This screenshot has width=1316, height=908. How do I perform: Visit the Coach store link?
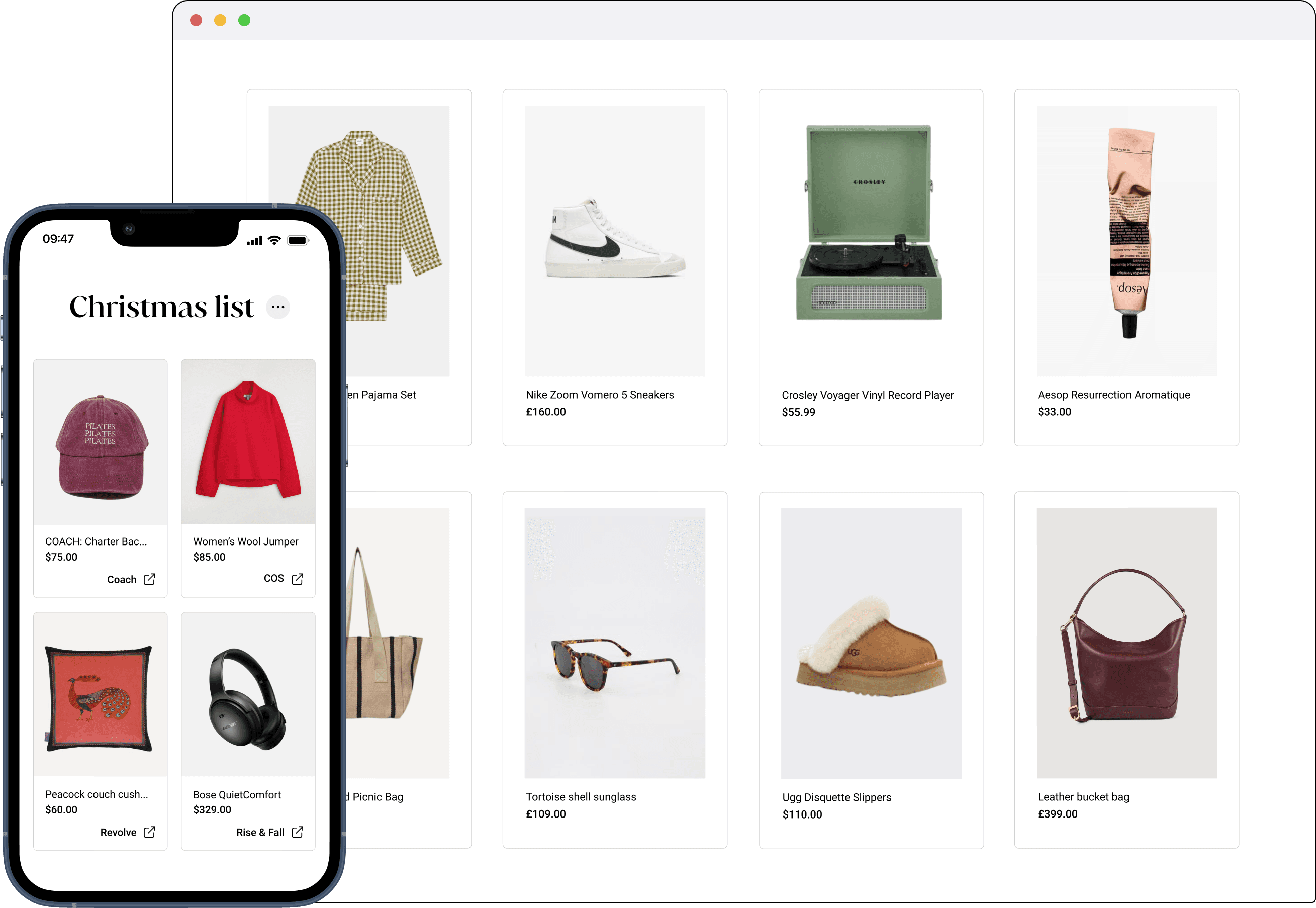point(122,579)
